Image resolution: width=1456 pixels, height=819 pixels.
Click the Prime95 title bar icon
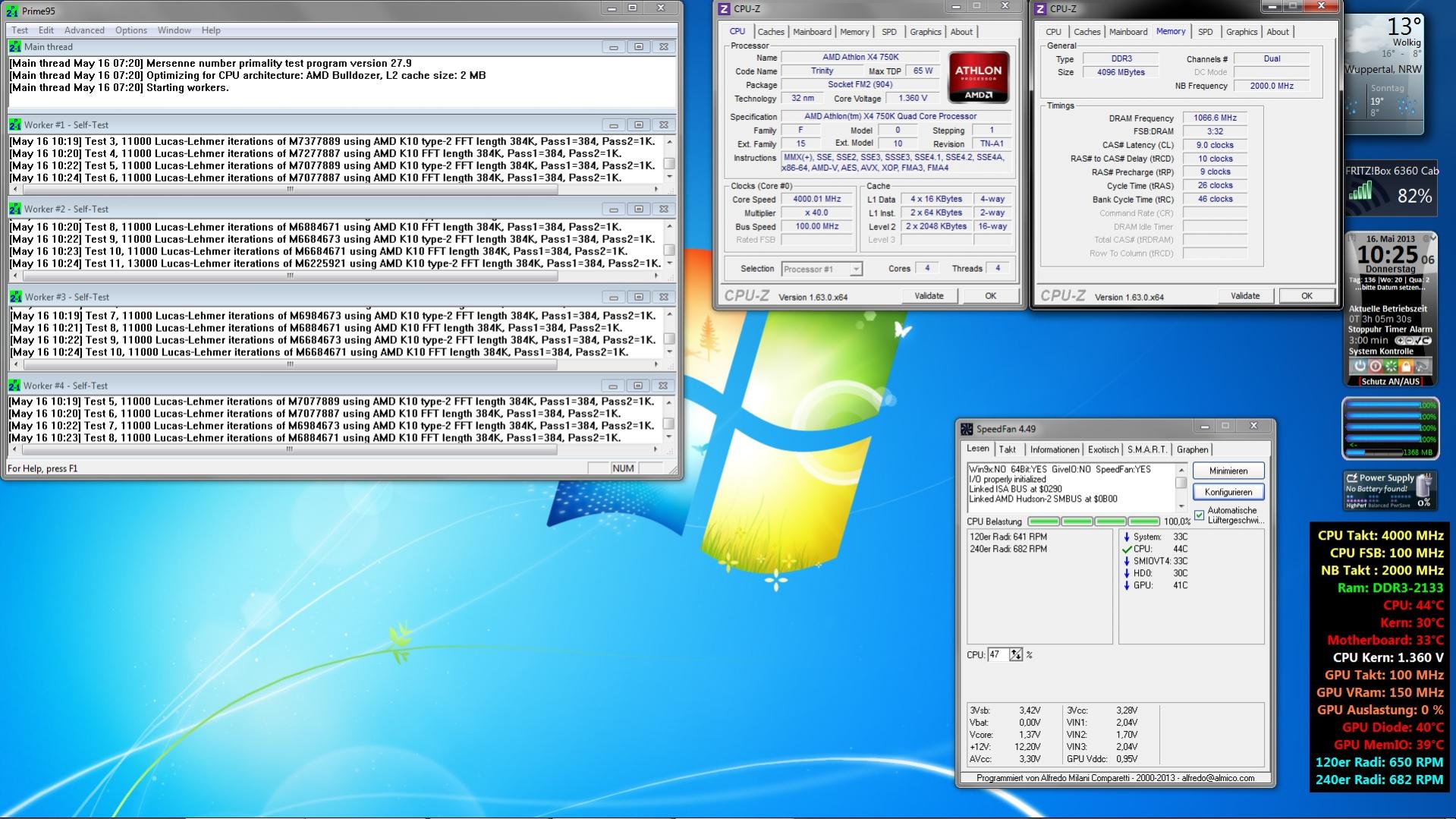click(x=13, y=11)
